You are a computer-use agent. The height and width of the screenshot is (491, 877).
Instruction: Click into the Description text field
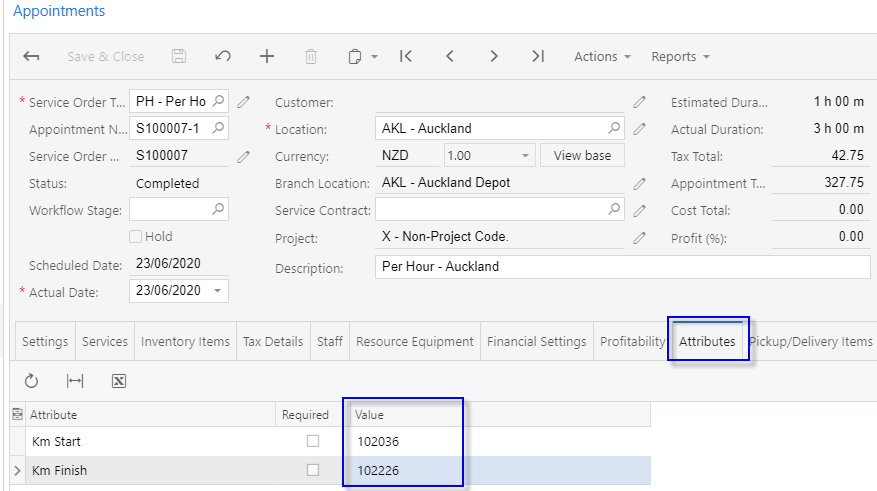click(622, 268)
